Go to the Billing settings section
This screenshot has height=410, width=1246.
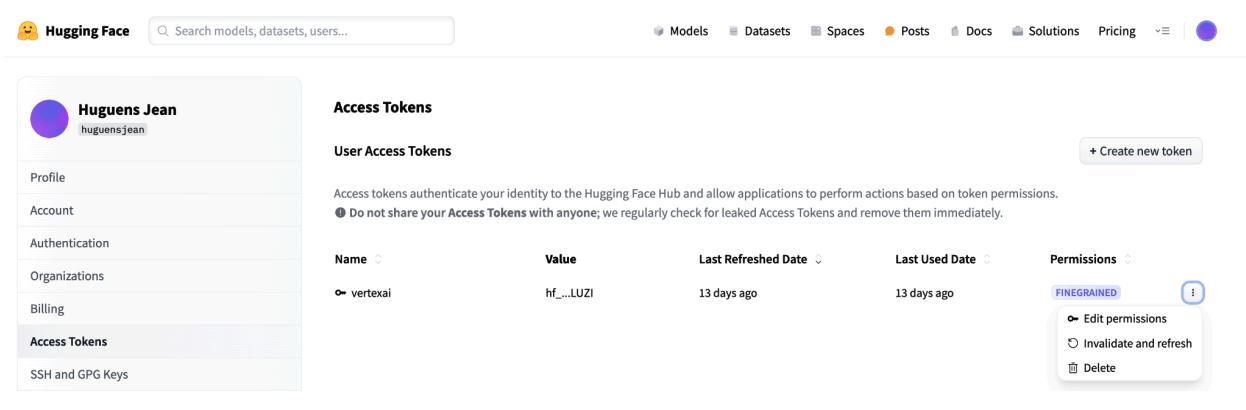pyautogui.click(x=47, y=309)
